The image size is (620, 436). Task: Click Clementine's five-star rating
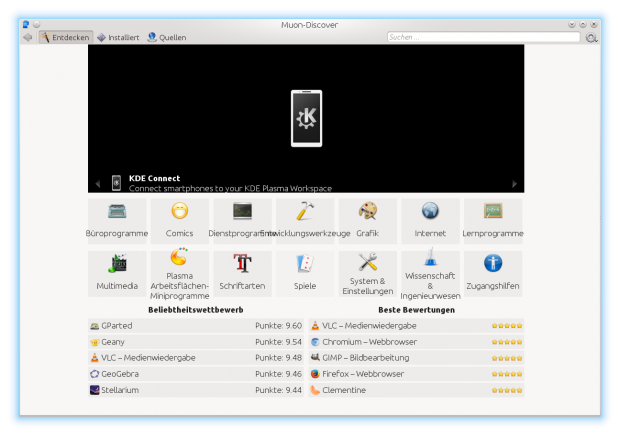(x=507, y=391)
